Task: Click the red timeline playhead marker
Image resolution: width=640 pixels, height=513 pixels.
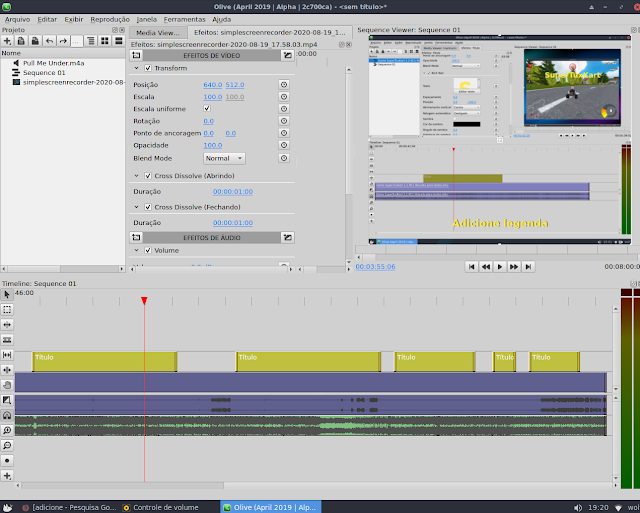Action: tap(144, 301)
